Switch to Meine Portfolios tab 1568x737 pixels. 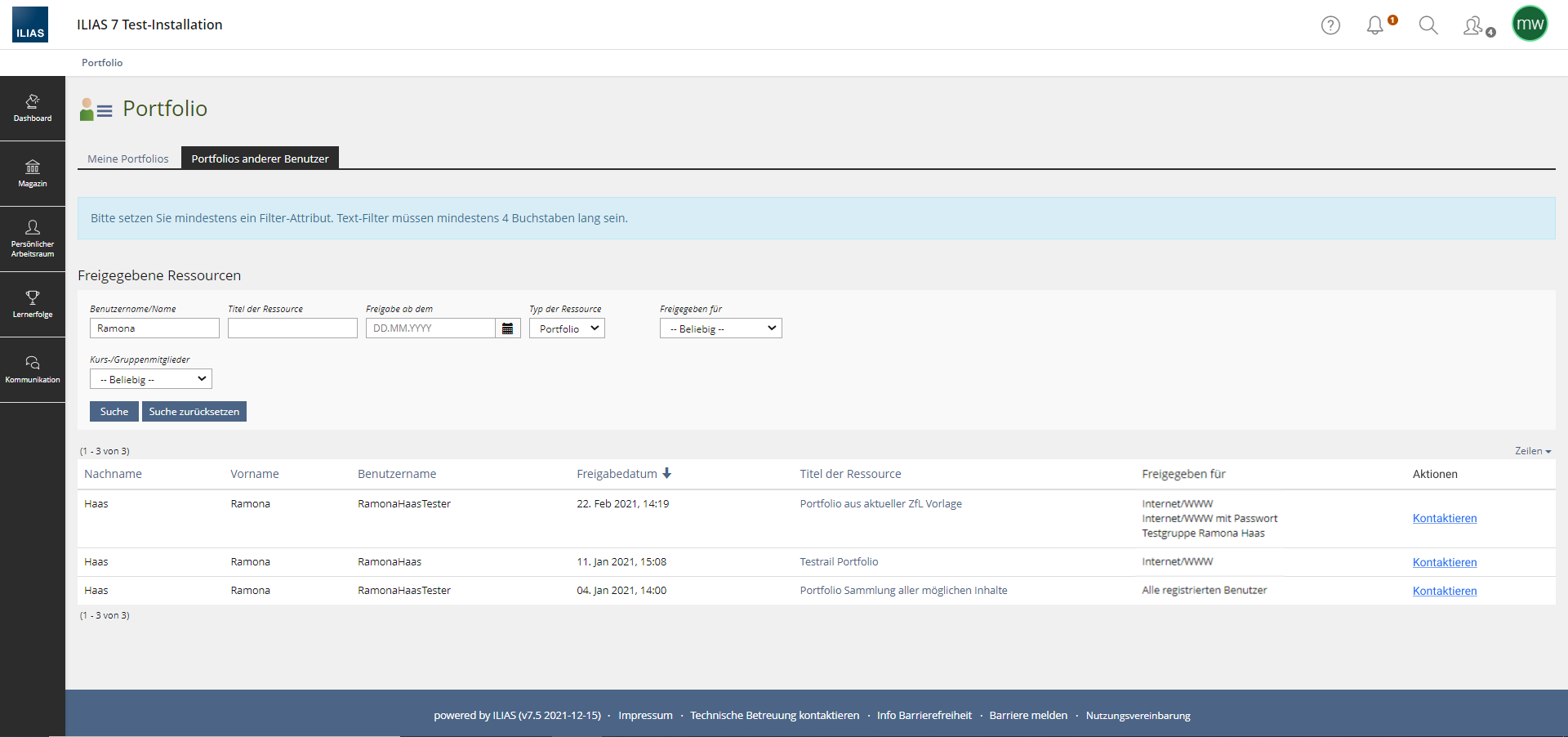128,159
